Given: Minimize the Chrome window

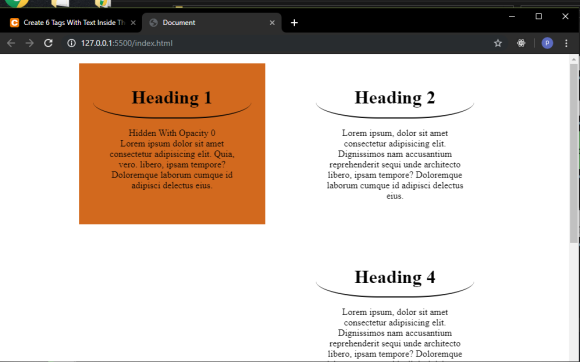Looking at the screenshot, I should 512,16.
